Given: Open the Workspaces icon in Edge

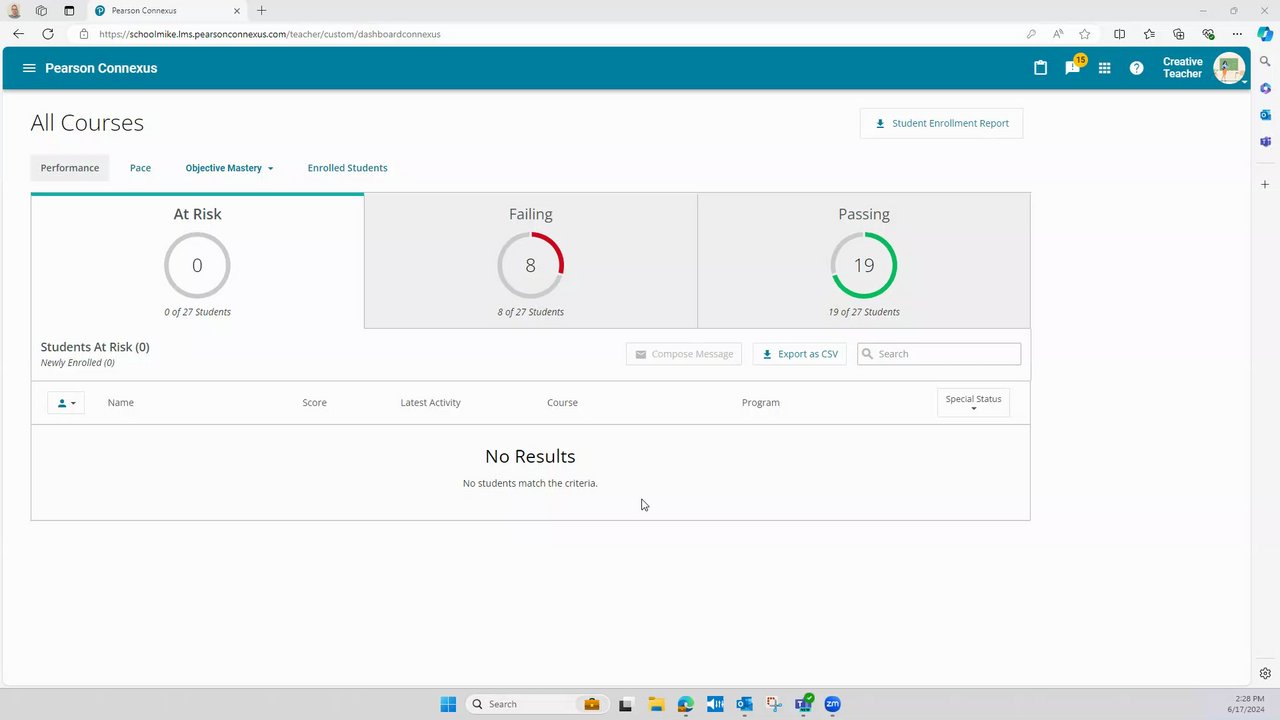Looking at the screenshot, I should click(41, 11).
